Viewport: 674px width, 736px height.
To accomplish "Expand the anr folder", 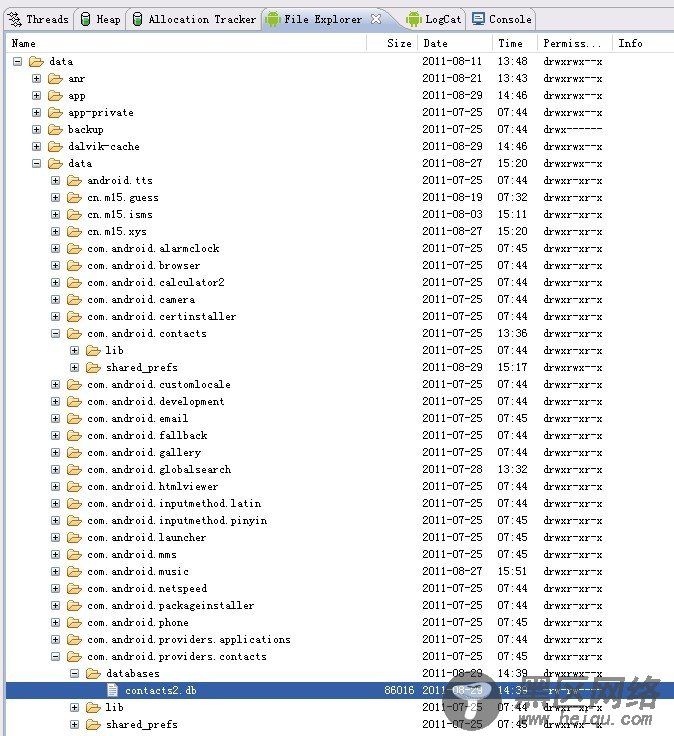I will pyautogui.click(x=37, y=78).
